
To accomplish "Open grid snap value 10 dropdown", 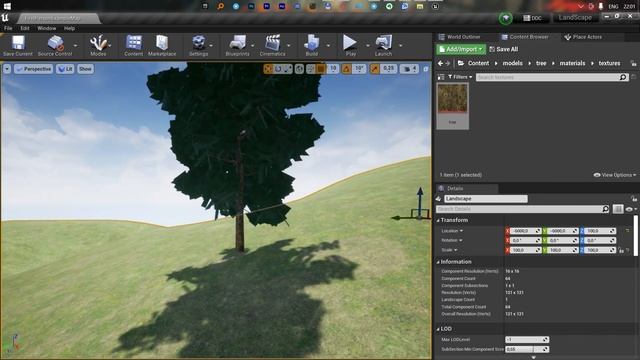I will pyautogui.click(x=333, y=69).
